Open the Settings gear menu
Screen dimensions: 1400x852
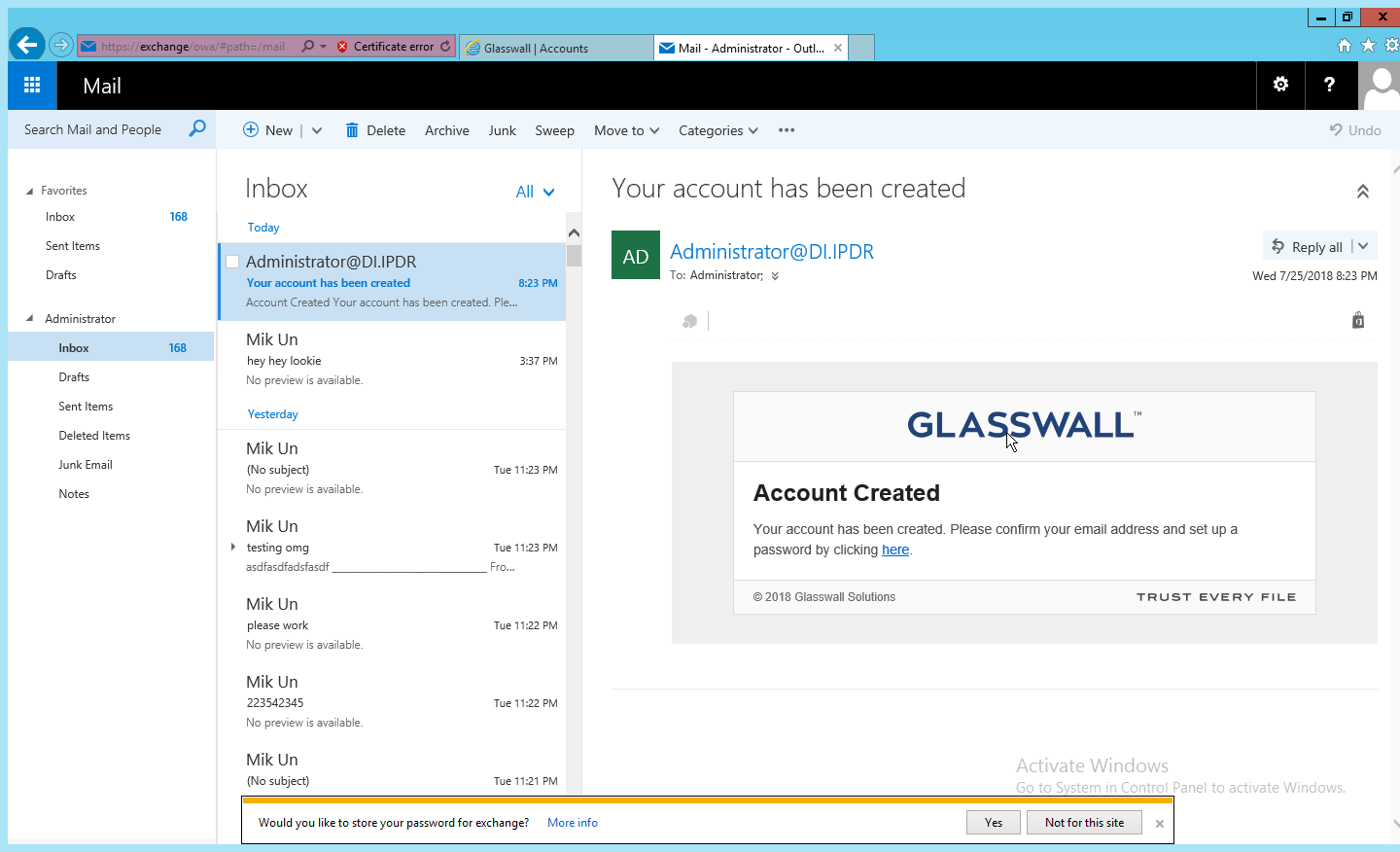1280,85
